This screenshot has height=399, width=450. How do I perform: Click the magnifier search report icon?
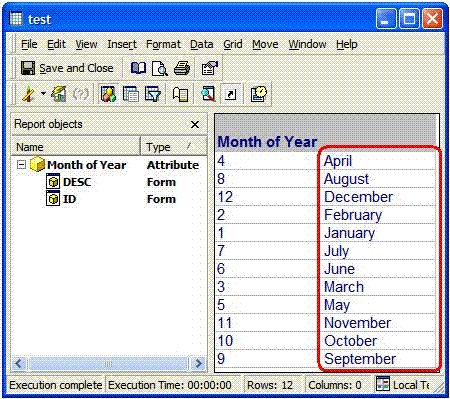(208, 94)
